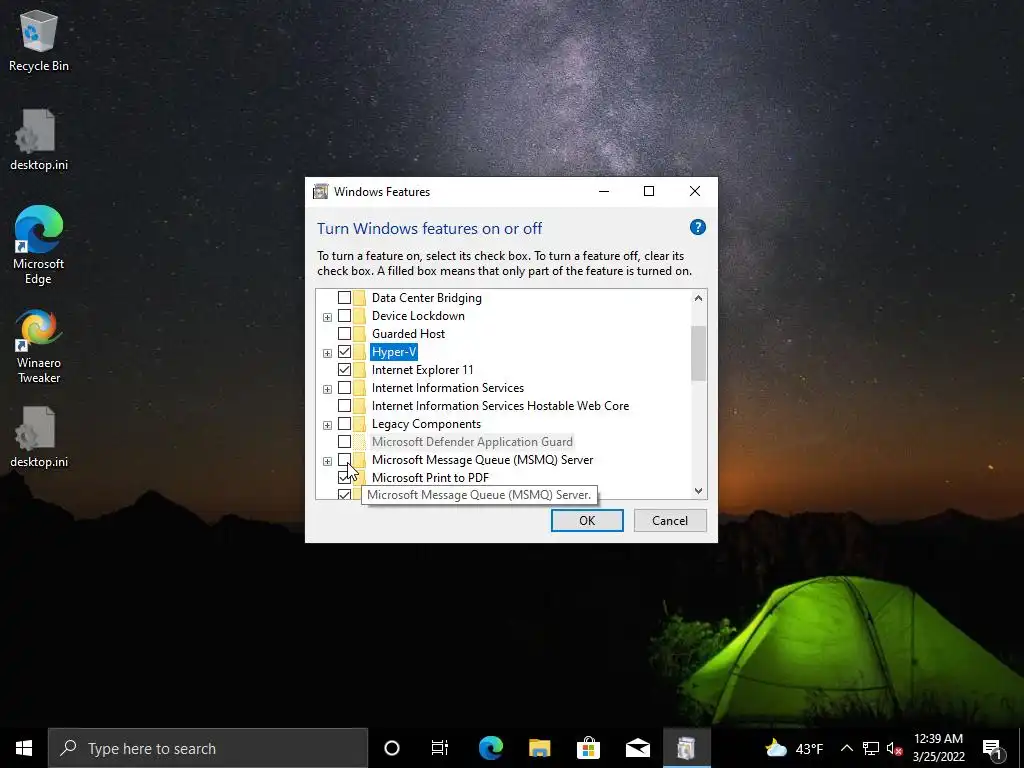Select the desktop.ini file below Recycle Bin
The image size is (1024, 768).
39,139
